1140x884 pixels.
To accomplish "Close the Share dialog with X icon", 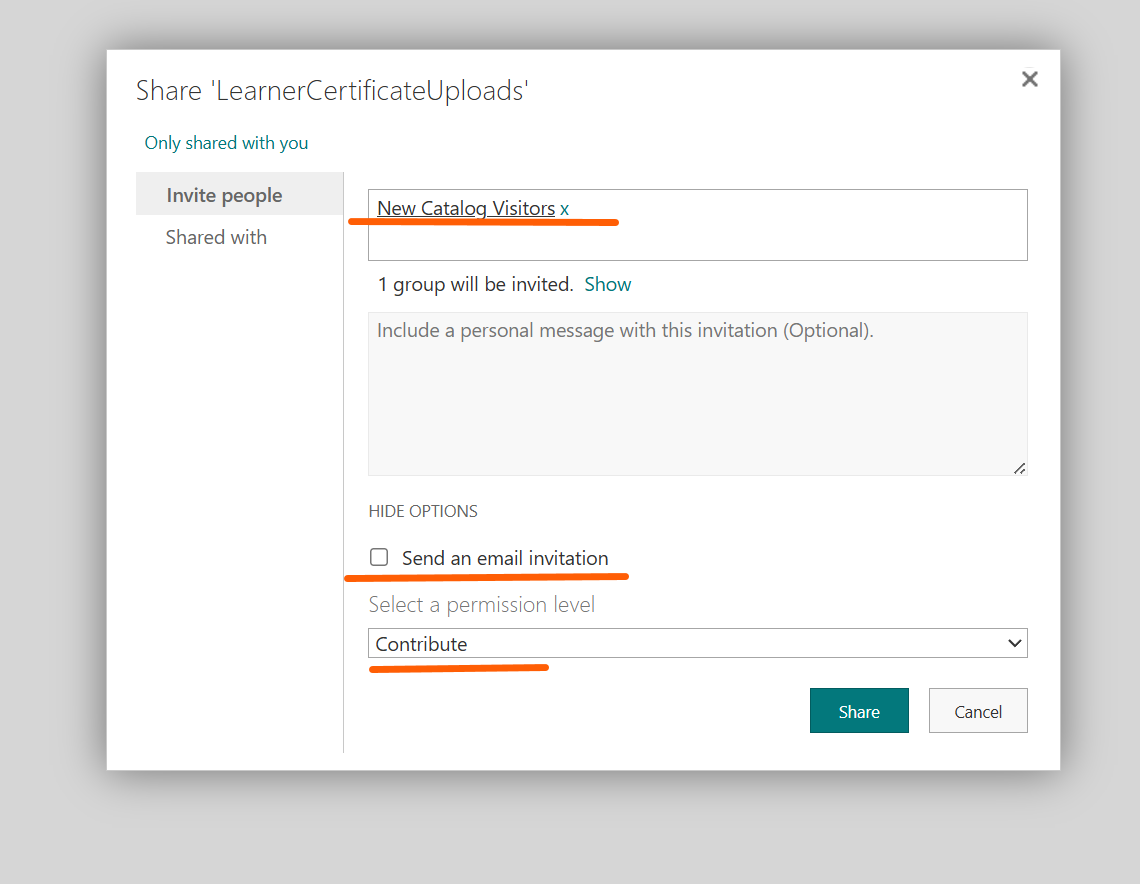I will point(1029,79).
